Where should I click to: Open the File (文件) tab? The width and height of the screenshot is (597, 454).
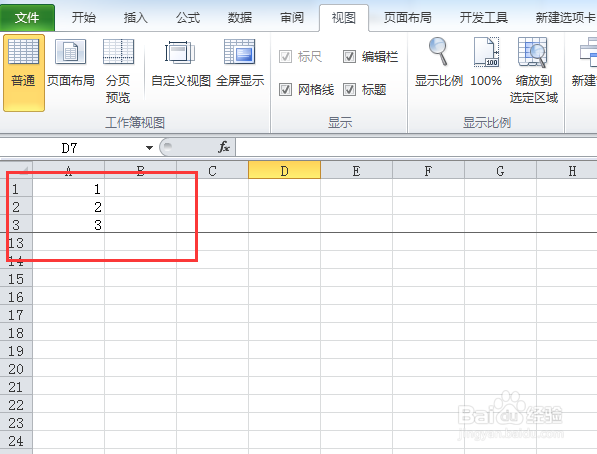pos(27,17)
